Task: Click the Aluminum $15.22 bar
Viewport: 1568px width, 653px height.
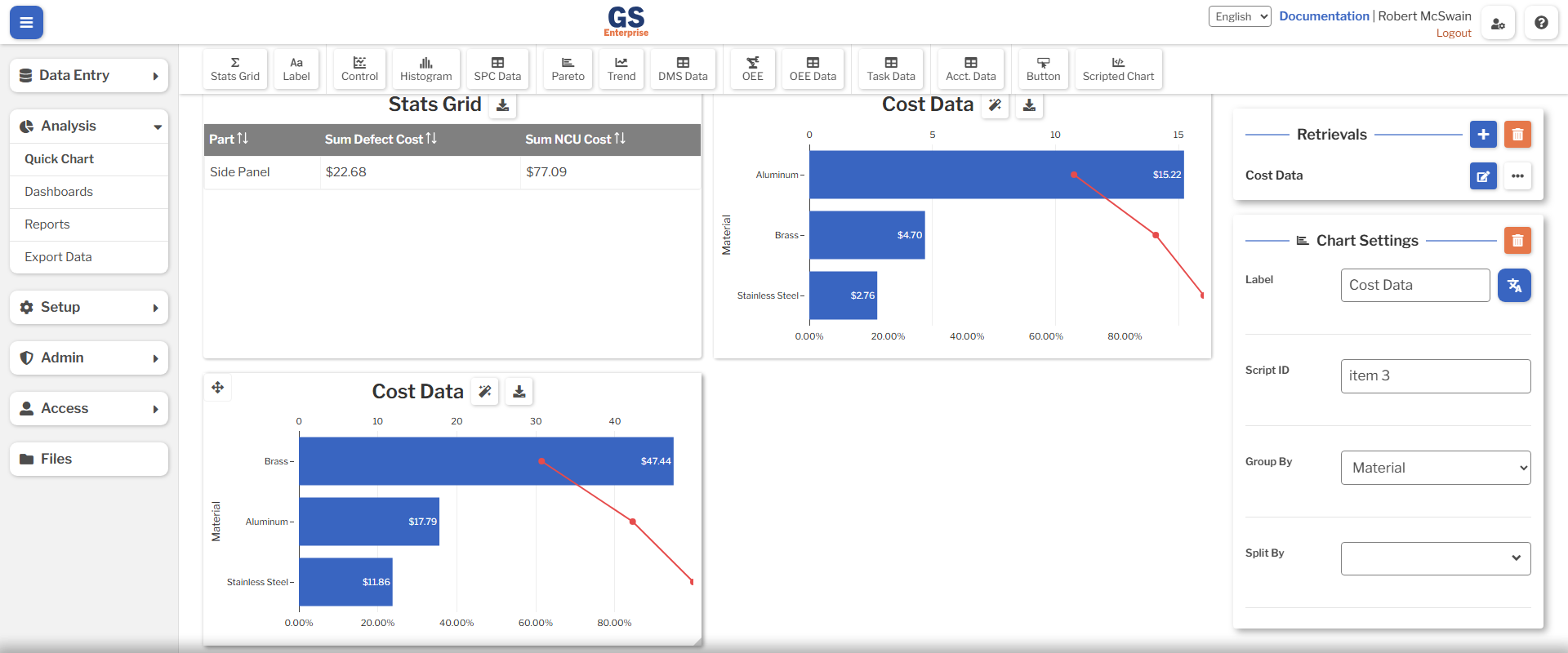Action: tap(996, 175)
